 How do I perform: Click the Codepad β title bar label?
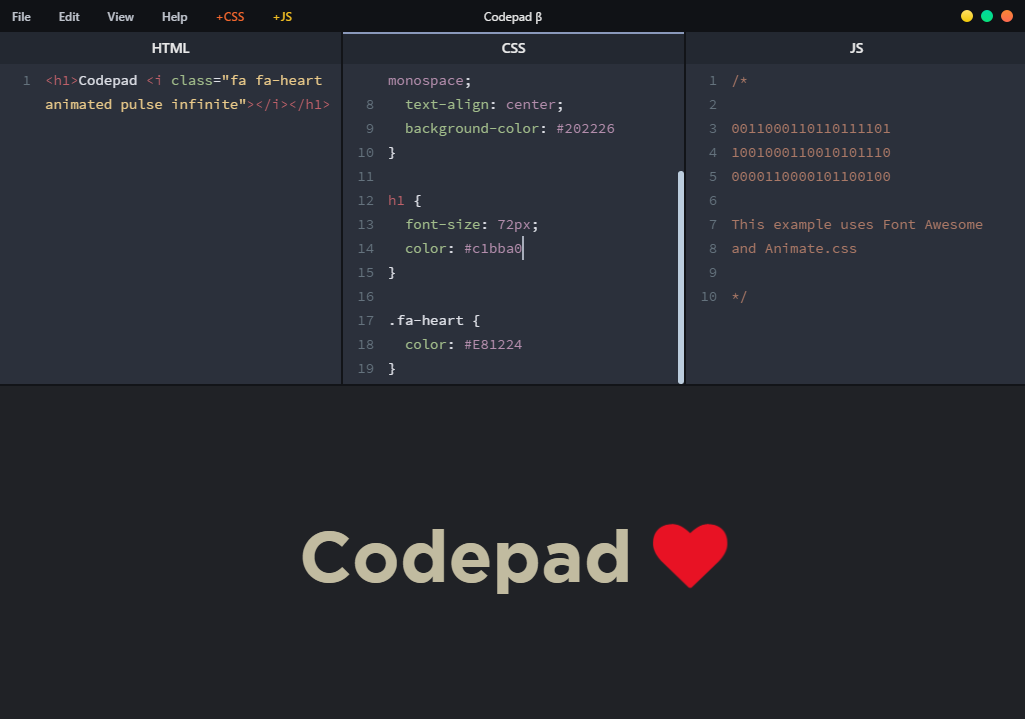click(x=513, y=16)
